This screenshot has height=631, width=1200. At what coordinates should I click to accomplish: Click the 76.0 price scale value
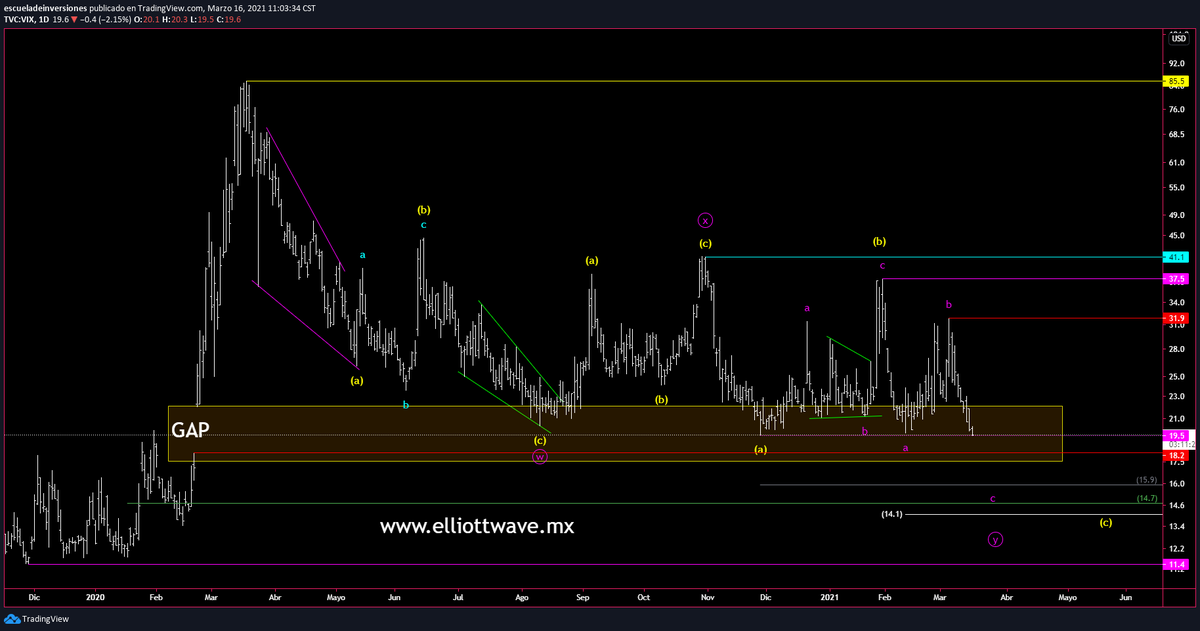point(1176,110)
